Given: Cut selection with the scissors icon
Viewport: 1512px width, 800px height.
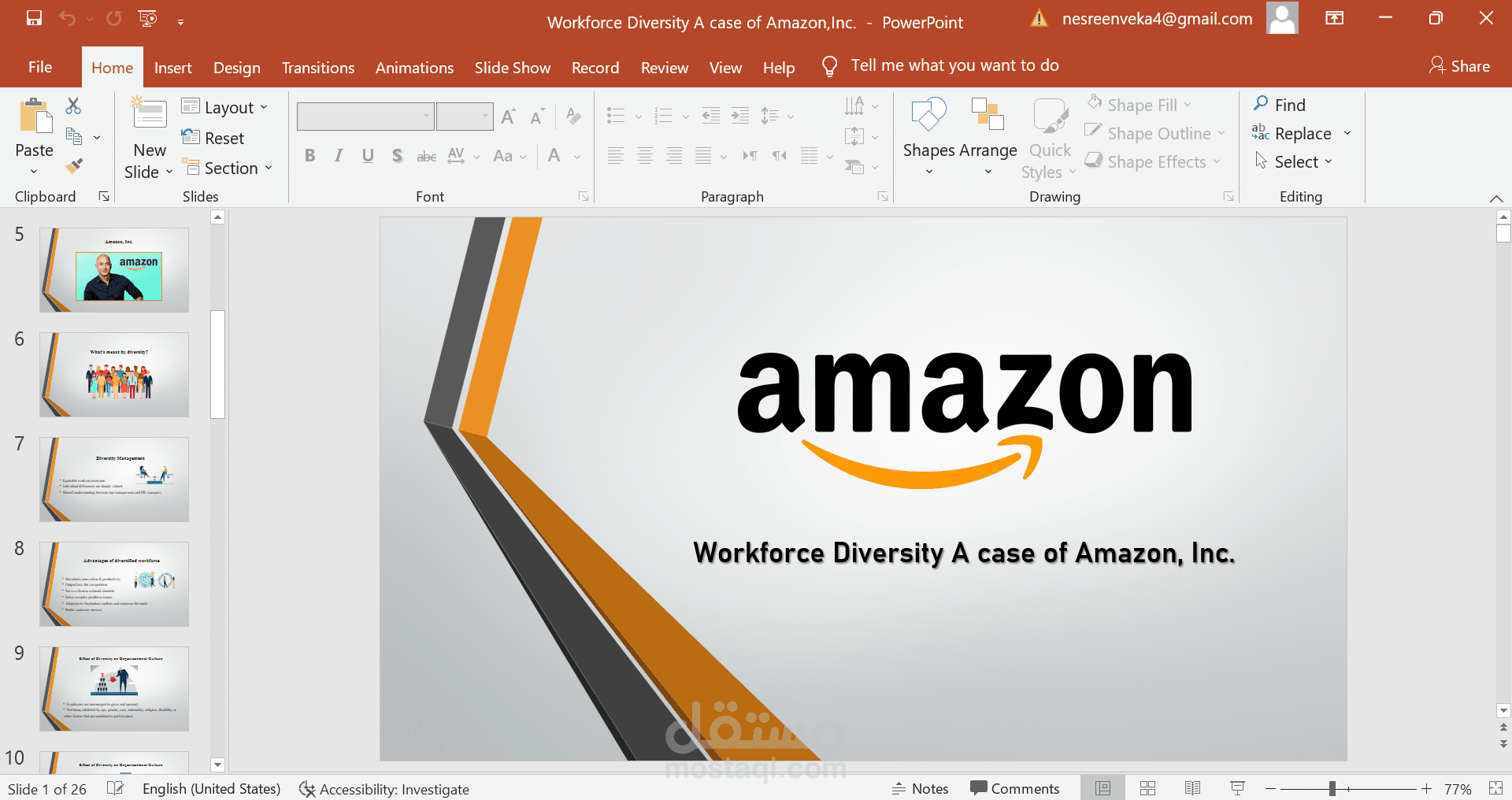Looking at the screenshot, I should click(73, 106).
